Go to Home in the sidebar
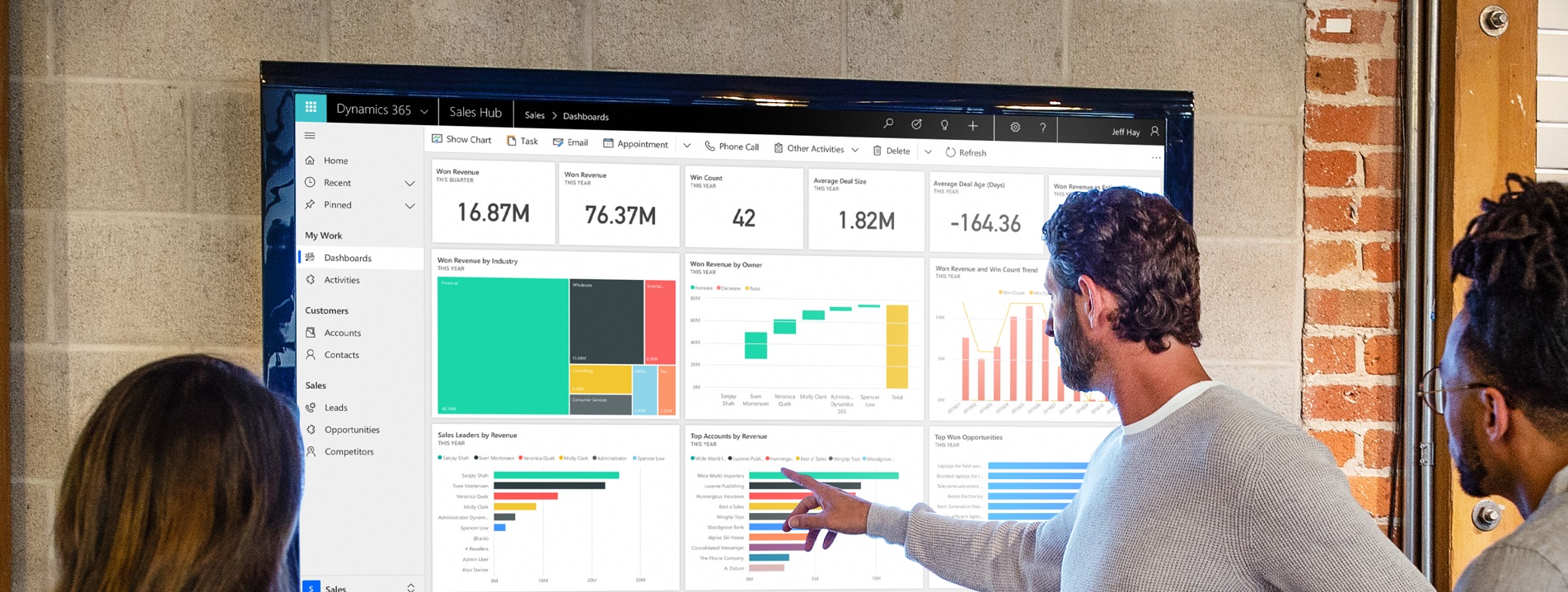This screenshot has height=592, width=1568. 335,161
